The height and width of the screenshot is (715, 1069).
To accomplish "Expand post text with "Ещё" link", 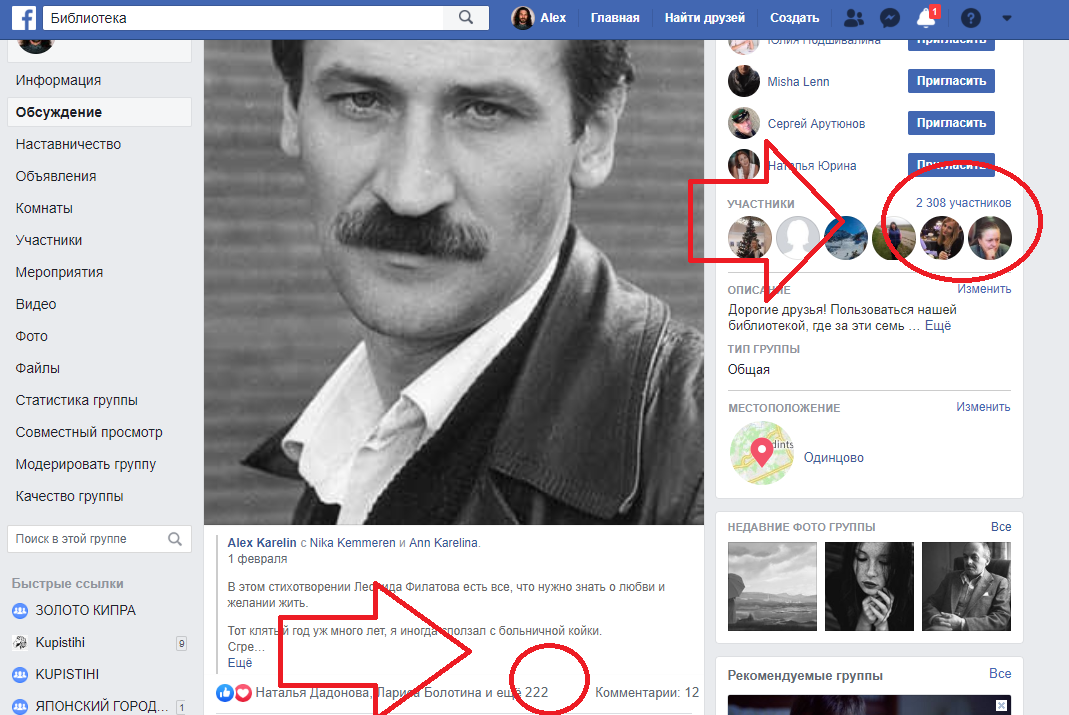I will pos(240,662).
